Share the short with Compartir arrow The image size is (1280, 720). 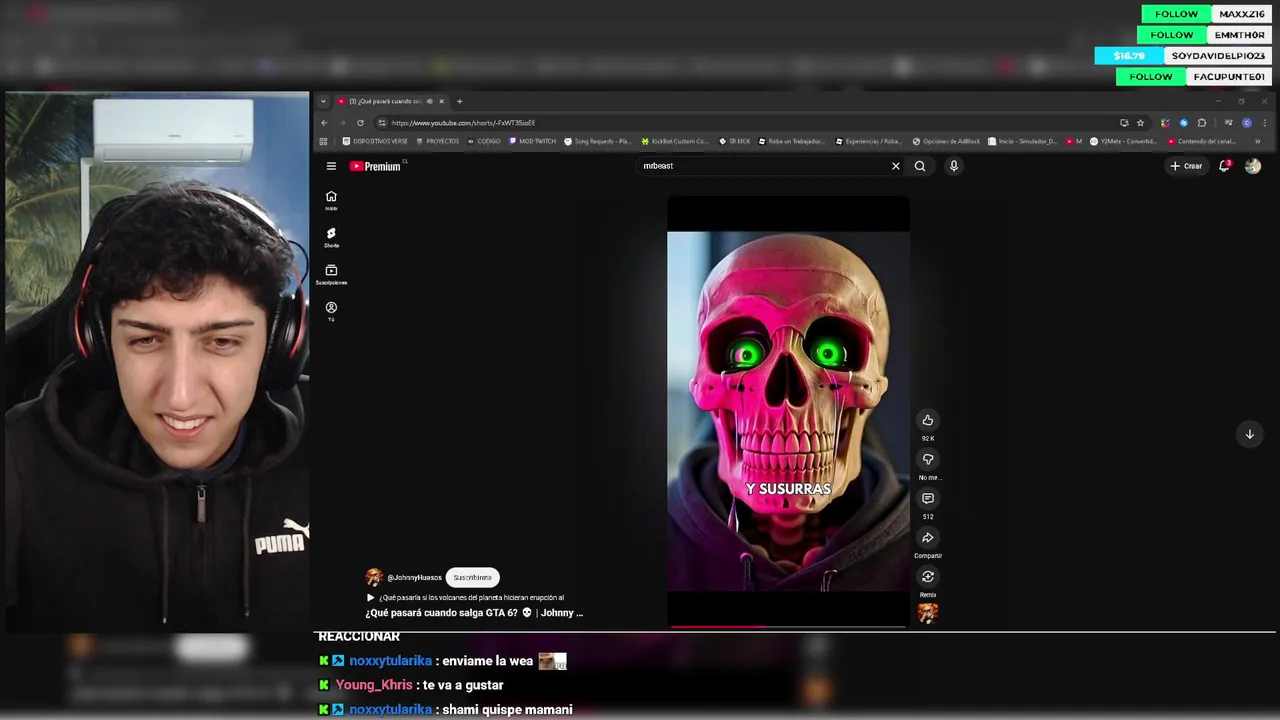pos(928,537)
